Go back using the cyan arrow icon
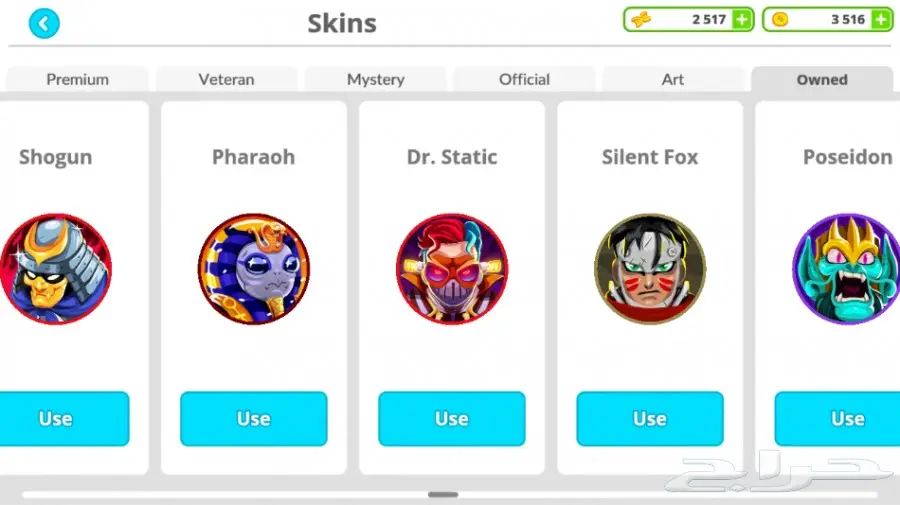The width and height of the screenshot is (900, 505). [44, 24]
